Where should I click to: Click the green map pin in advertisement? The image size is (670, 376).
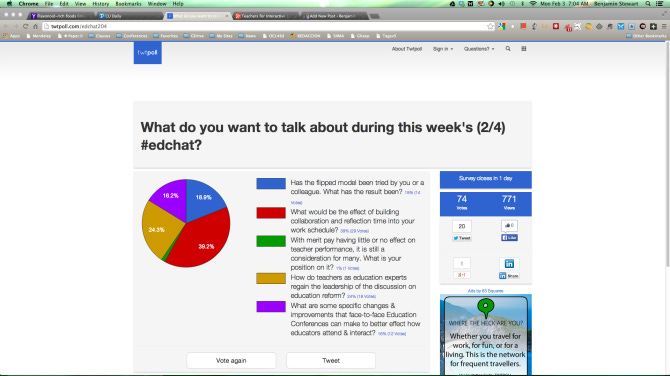click(x=485, y=308)
